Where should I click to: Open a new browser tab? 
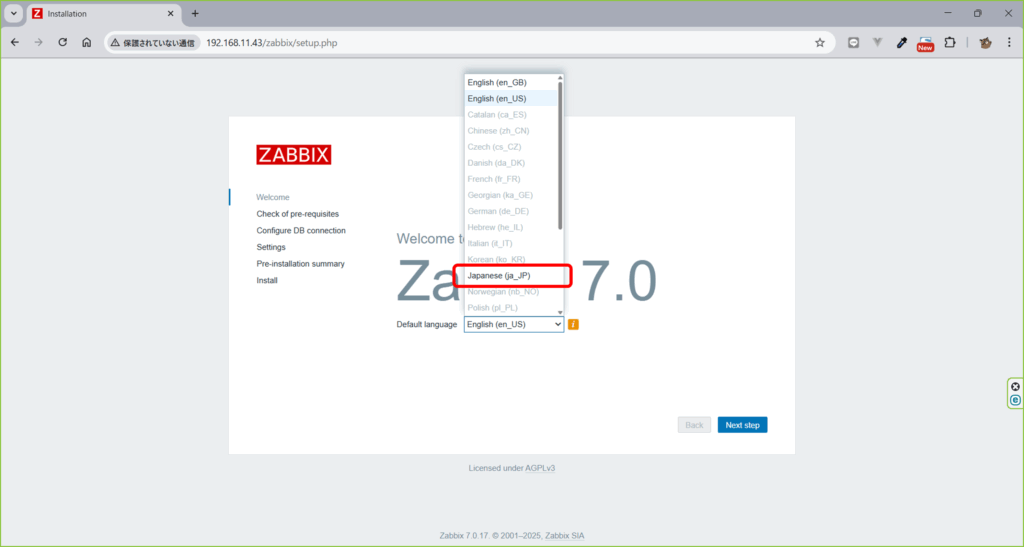[x=195, y=13]
